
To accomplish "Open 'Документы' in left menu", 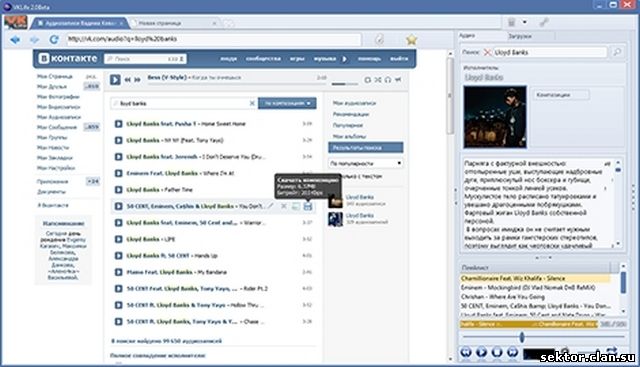I will (x=51, y=191).
